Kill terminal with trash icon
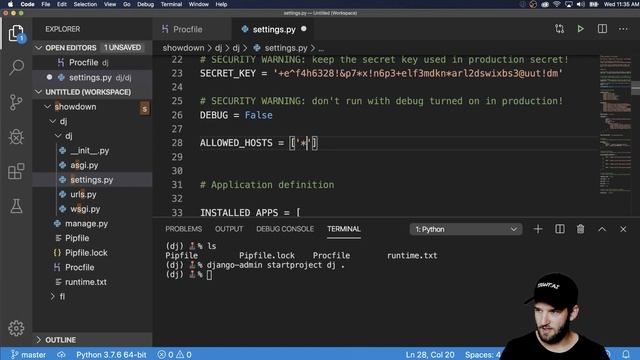Image resolution: width=640 pixels, height=360 pixels. tap(580, 229)
